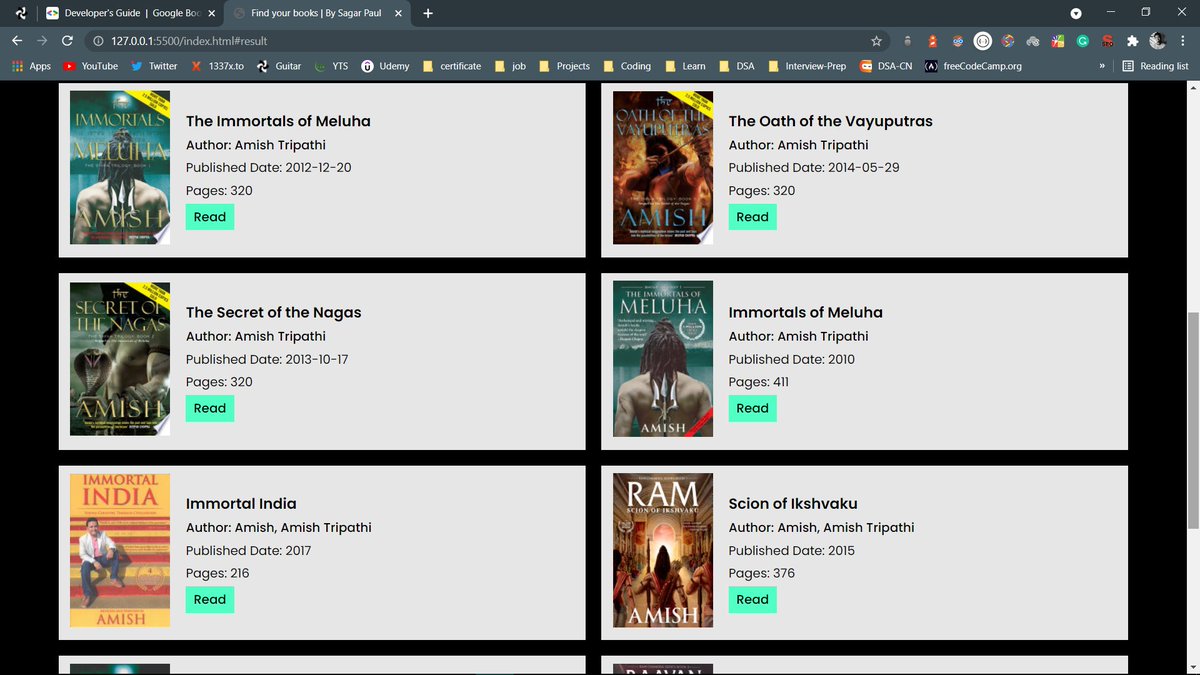Viewport: 1200px width, 675px height.
Task: Open the Twitter bookmark
Action: click(x=154, y=66)
